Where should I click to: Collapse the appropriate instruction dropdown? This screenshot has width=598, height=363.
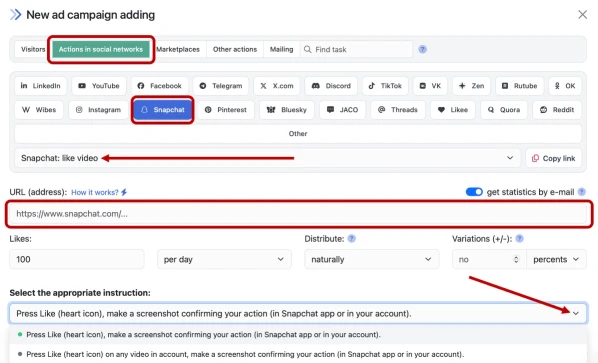298,313
